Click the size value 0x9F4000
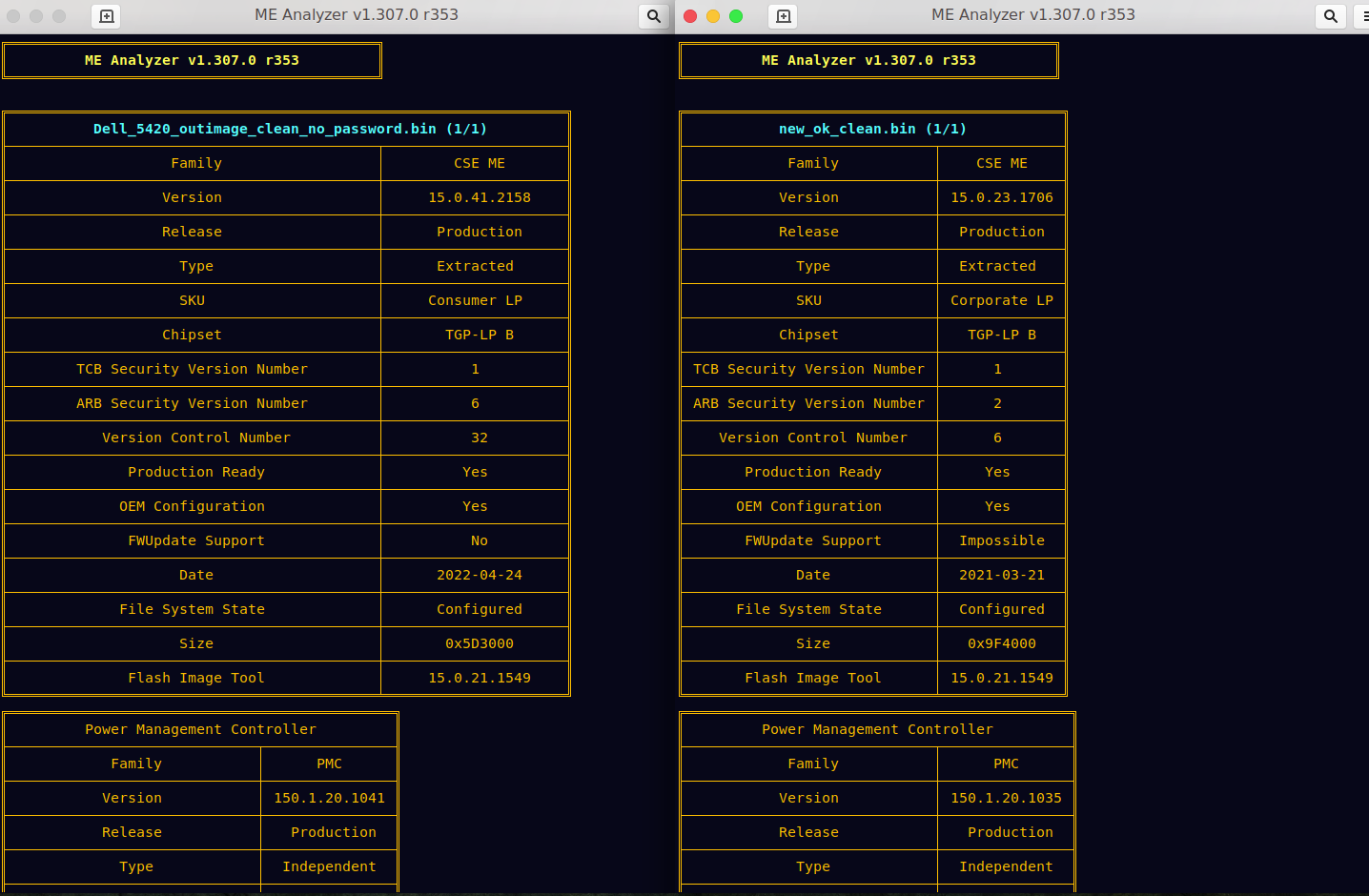This screenshot has width=1369, height=896. pyautogui.click(x=1002, y=643)
